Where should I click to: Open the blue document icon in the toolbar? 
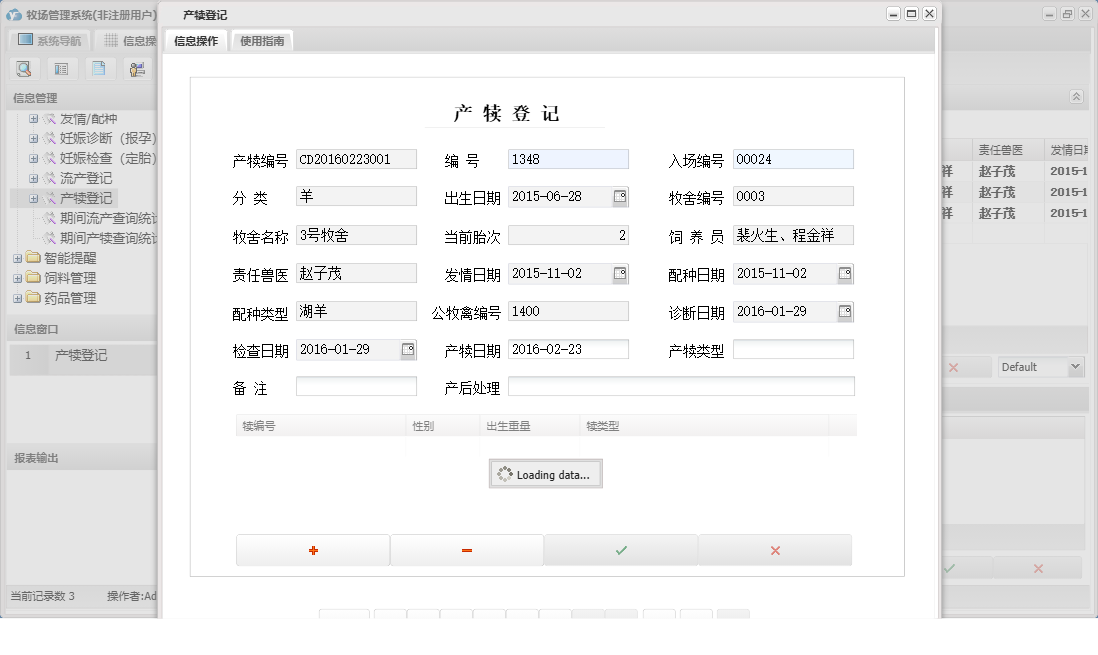(98, 68)
